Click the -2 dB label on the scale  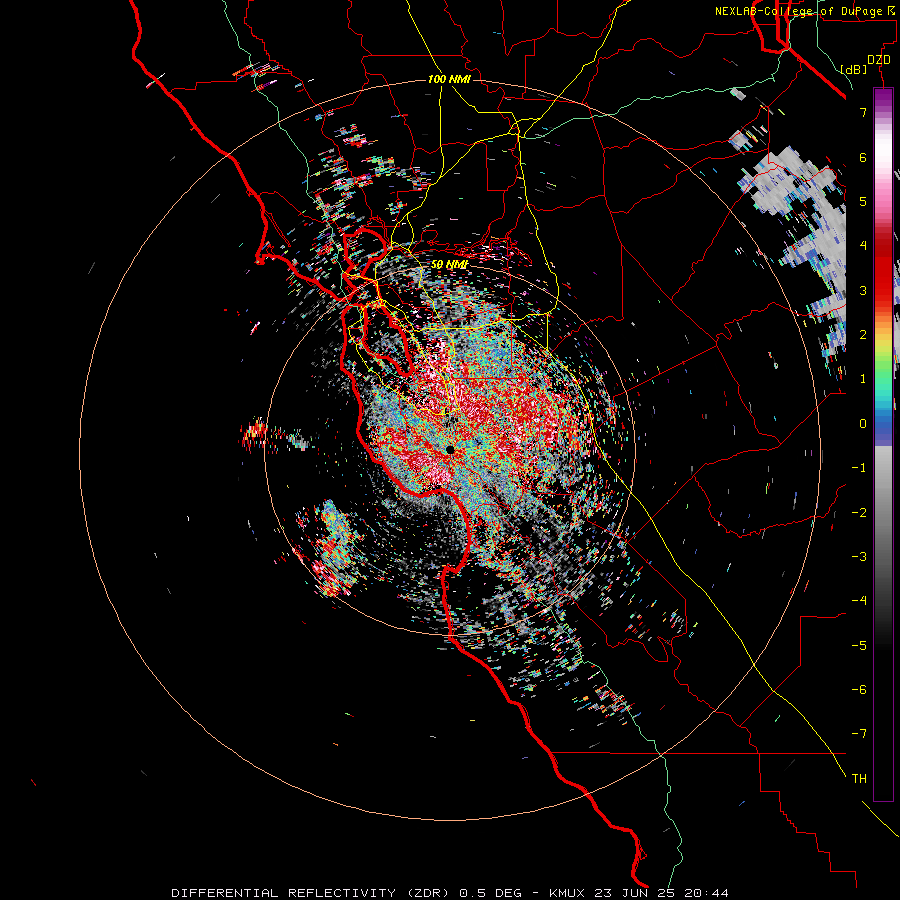[859, 513]
